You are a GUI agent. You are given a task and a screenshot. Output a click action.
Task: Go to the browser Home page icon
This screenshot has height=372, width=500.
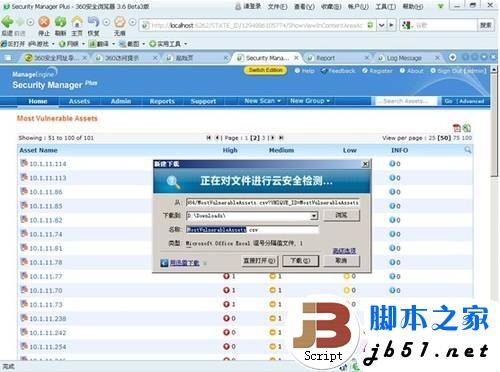point(77,22)
